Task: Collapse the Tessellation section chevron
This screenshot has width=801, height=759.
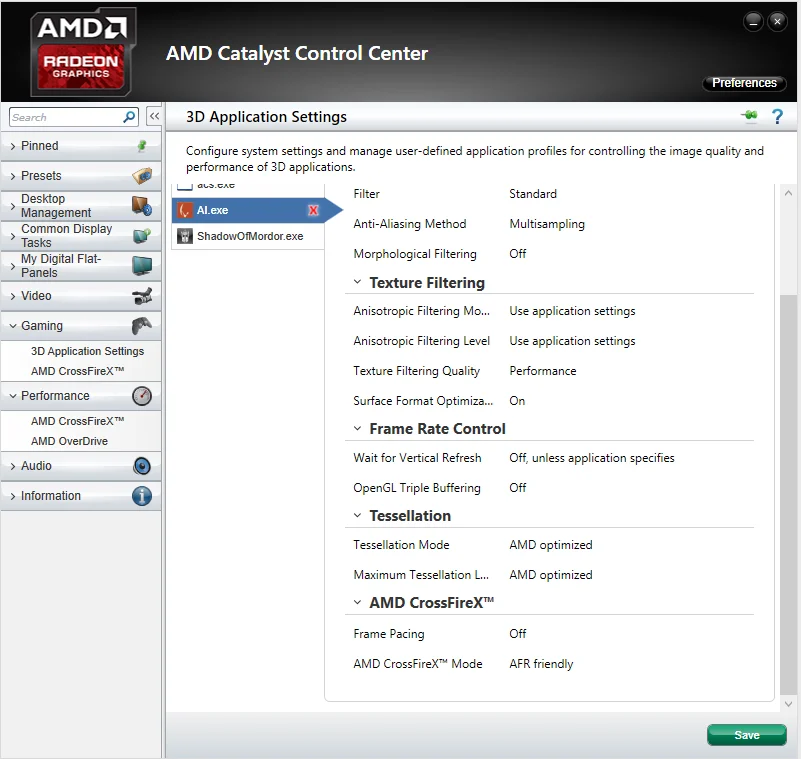Action: tap(358, 515)
